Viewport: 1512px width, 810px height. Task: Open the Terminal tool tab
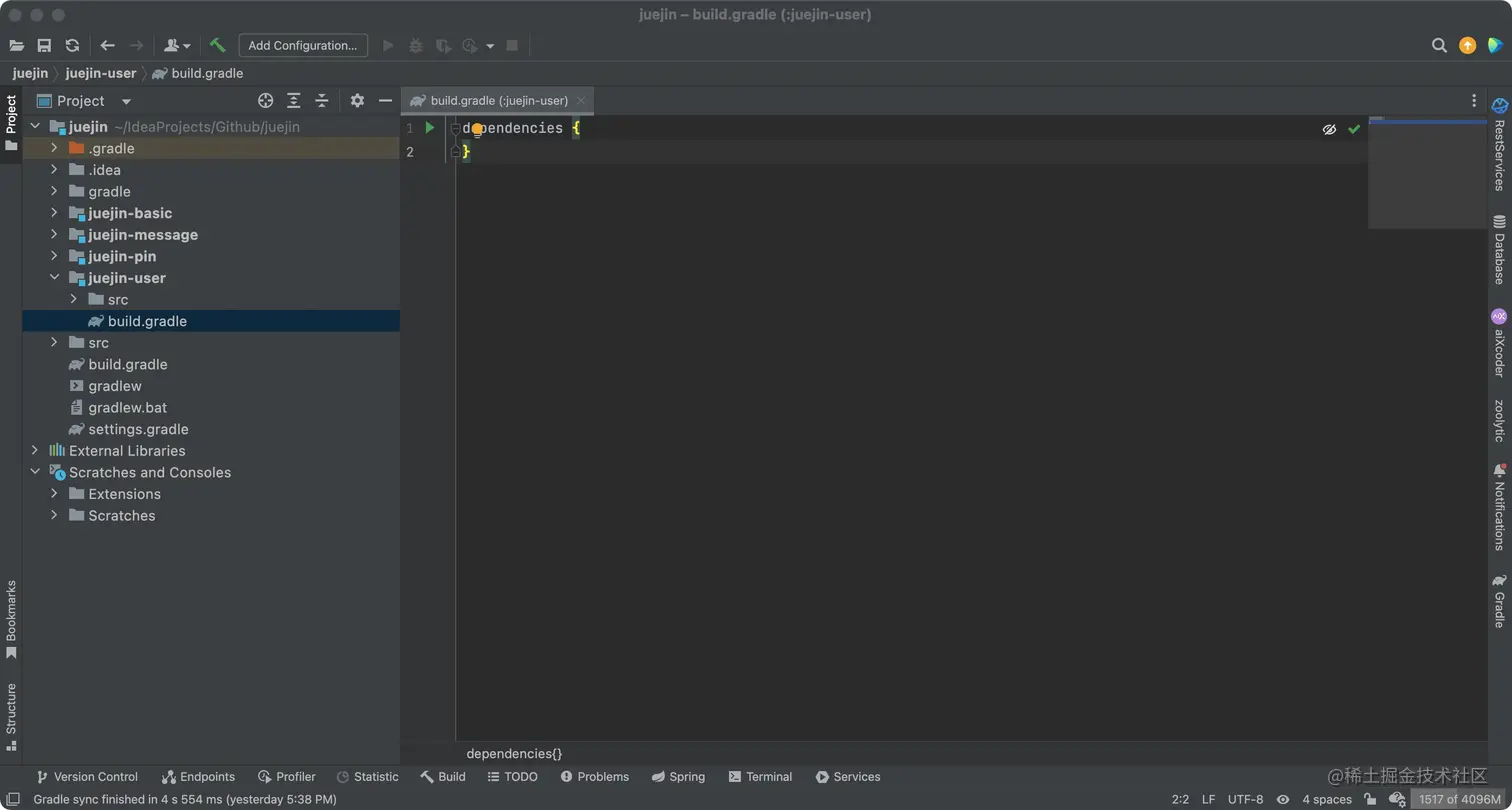760,777
